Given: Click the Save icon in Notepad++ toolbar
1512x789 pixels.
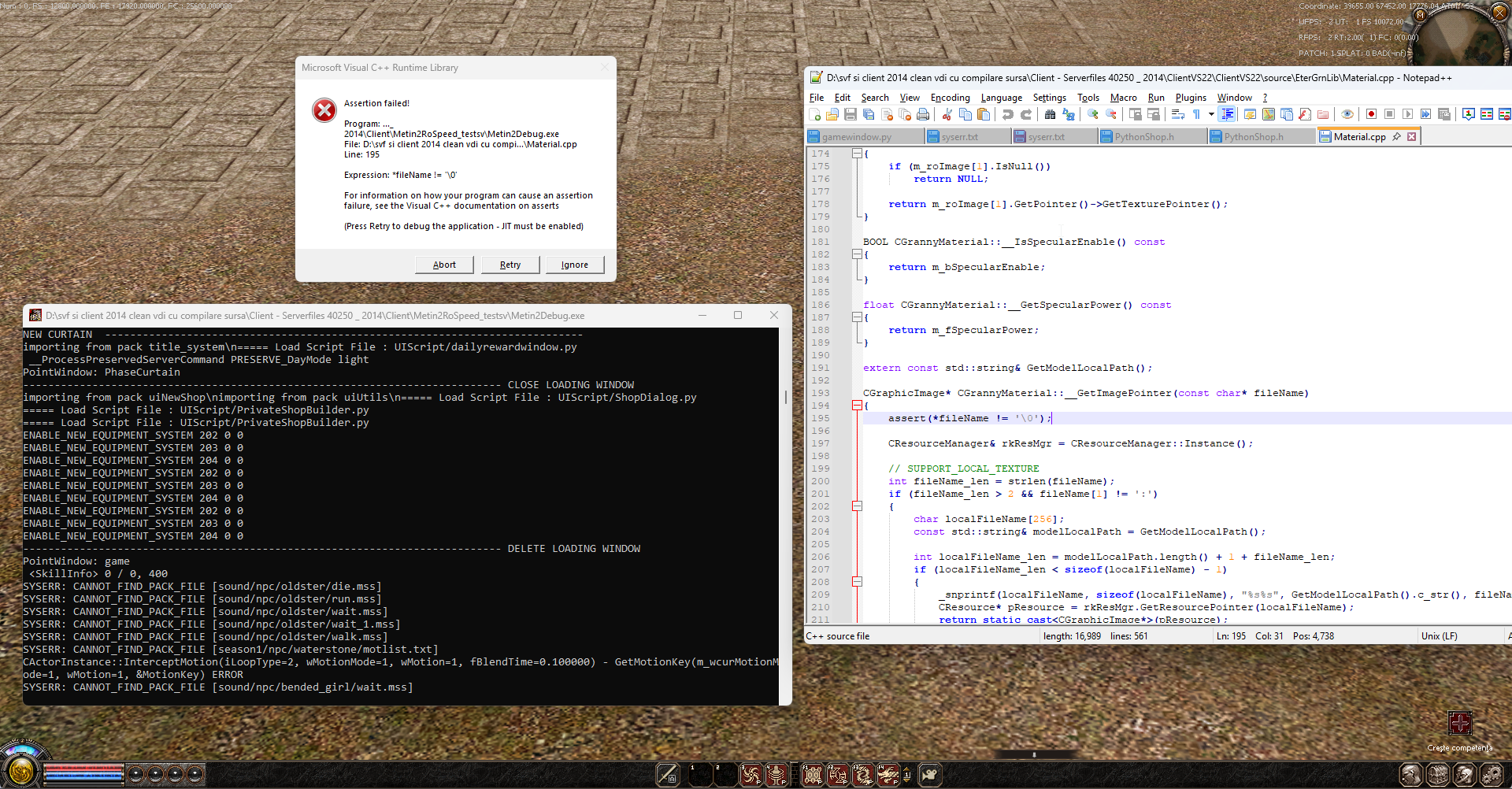Looking at the screenshot, I should (x=850, y=114).
